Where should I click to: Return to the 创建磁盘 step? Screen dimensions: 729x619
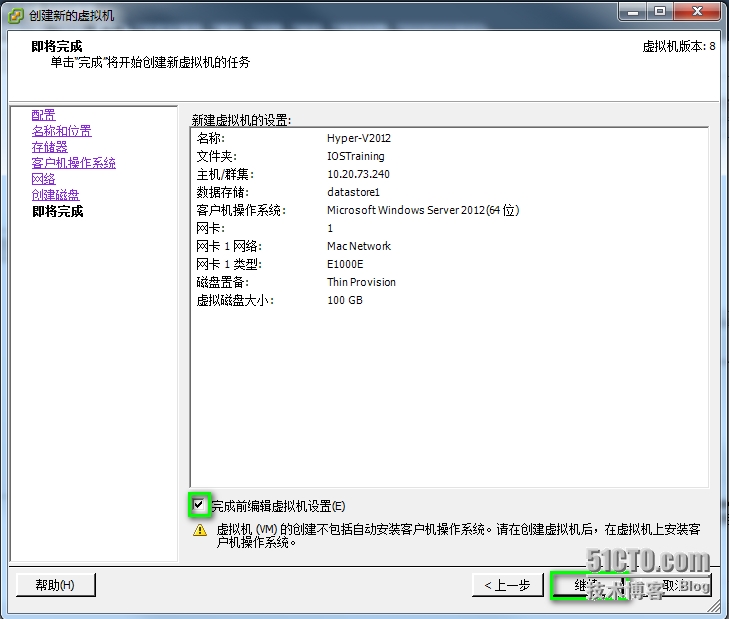pos(55,195)
